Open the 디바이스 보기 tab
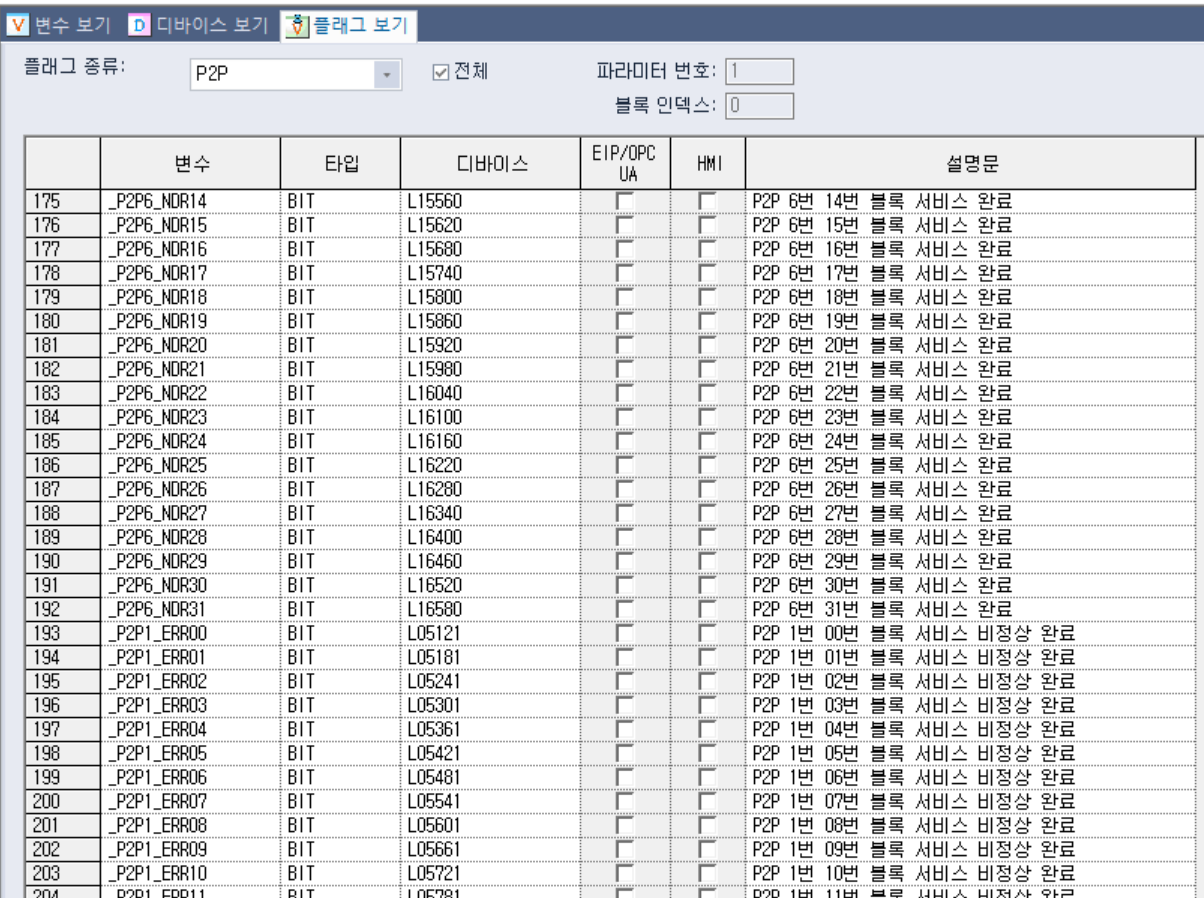 pos(200,25)
